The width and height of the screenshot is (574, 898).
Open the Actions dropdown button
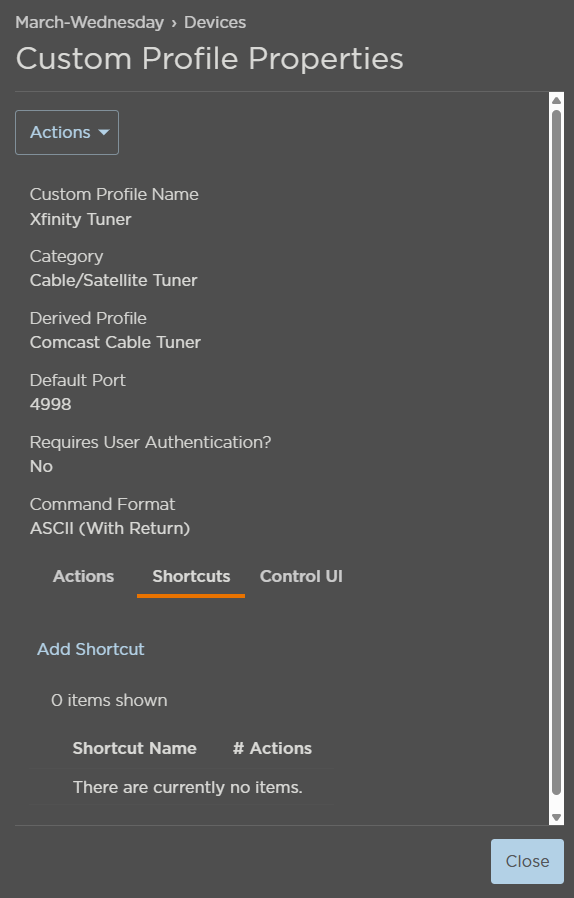pos(67,132)
